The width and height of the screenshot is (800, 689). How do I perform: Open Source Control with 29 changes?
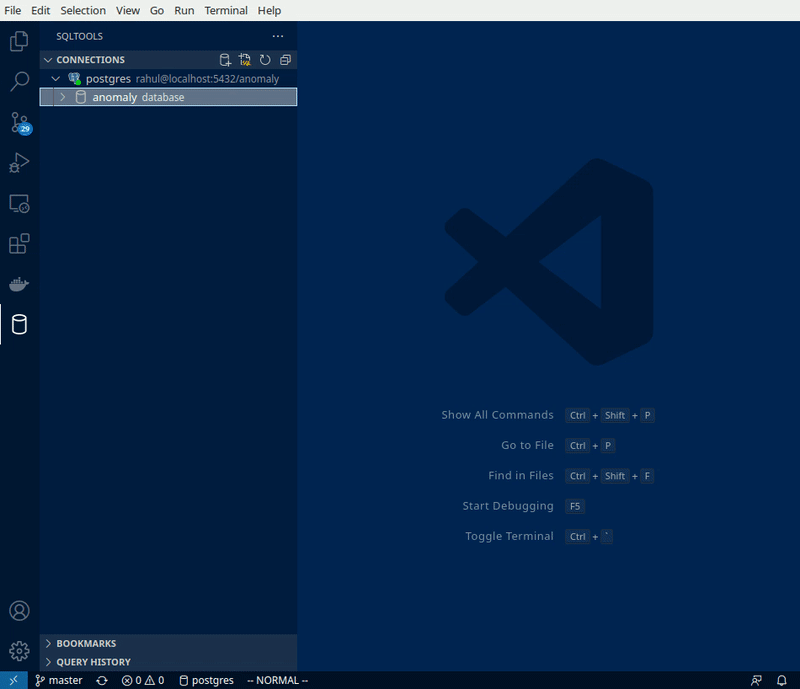19,123
